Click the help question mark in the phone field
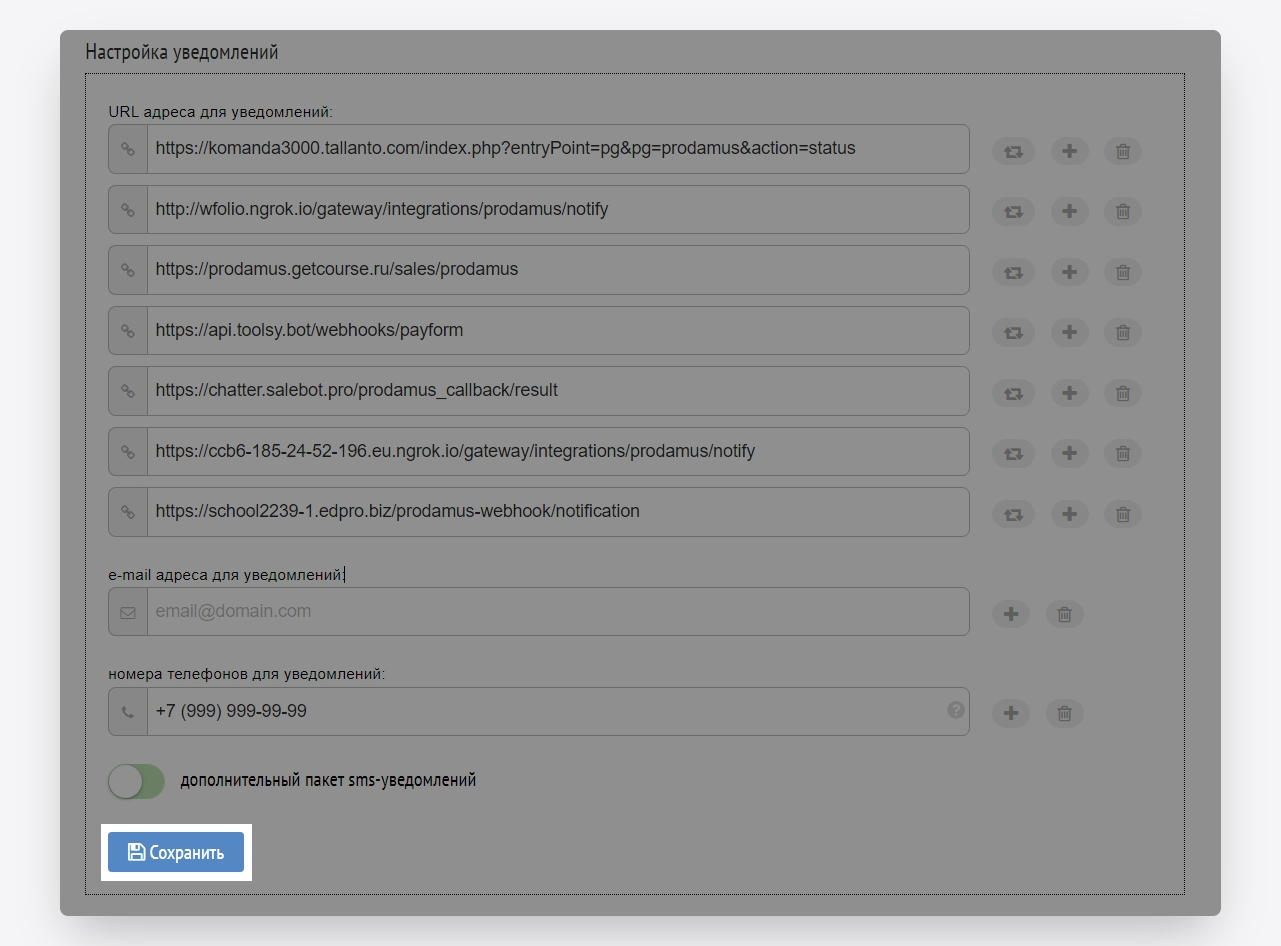 pos(956,710)
